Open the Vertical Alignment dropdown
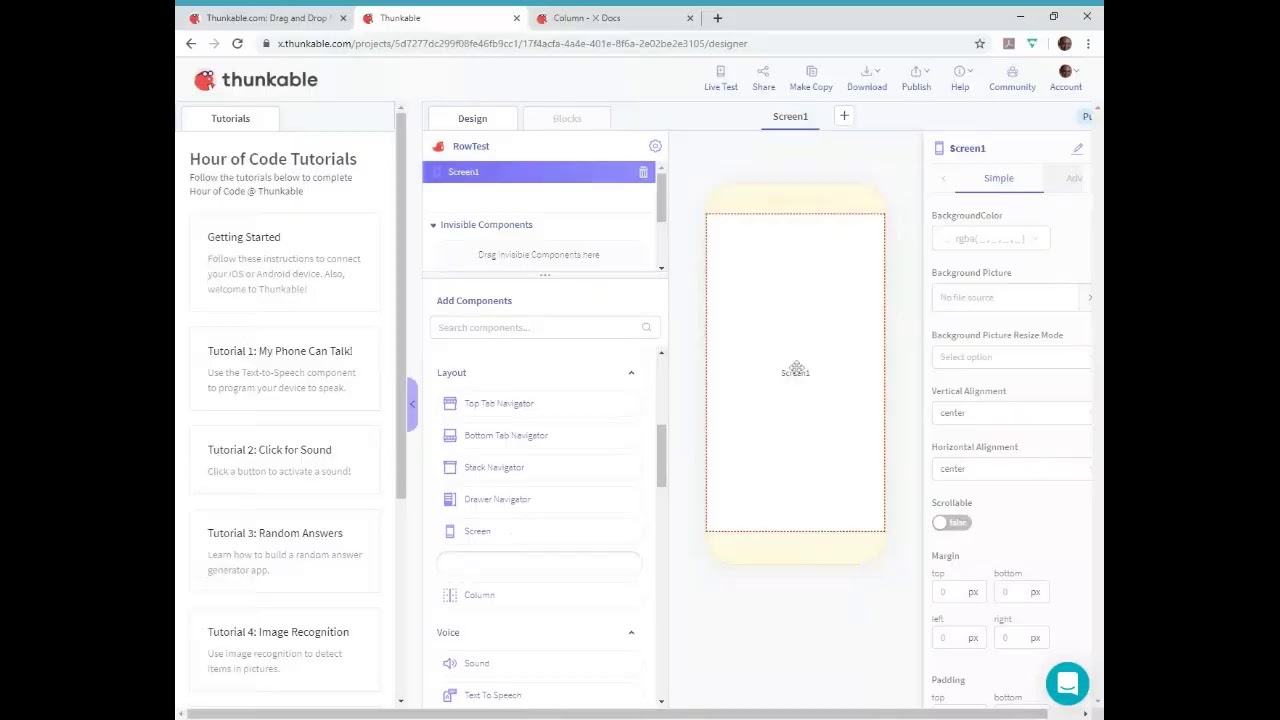 click(x=1011, y=413)
